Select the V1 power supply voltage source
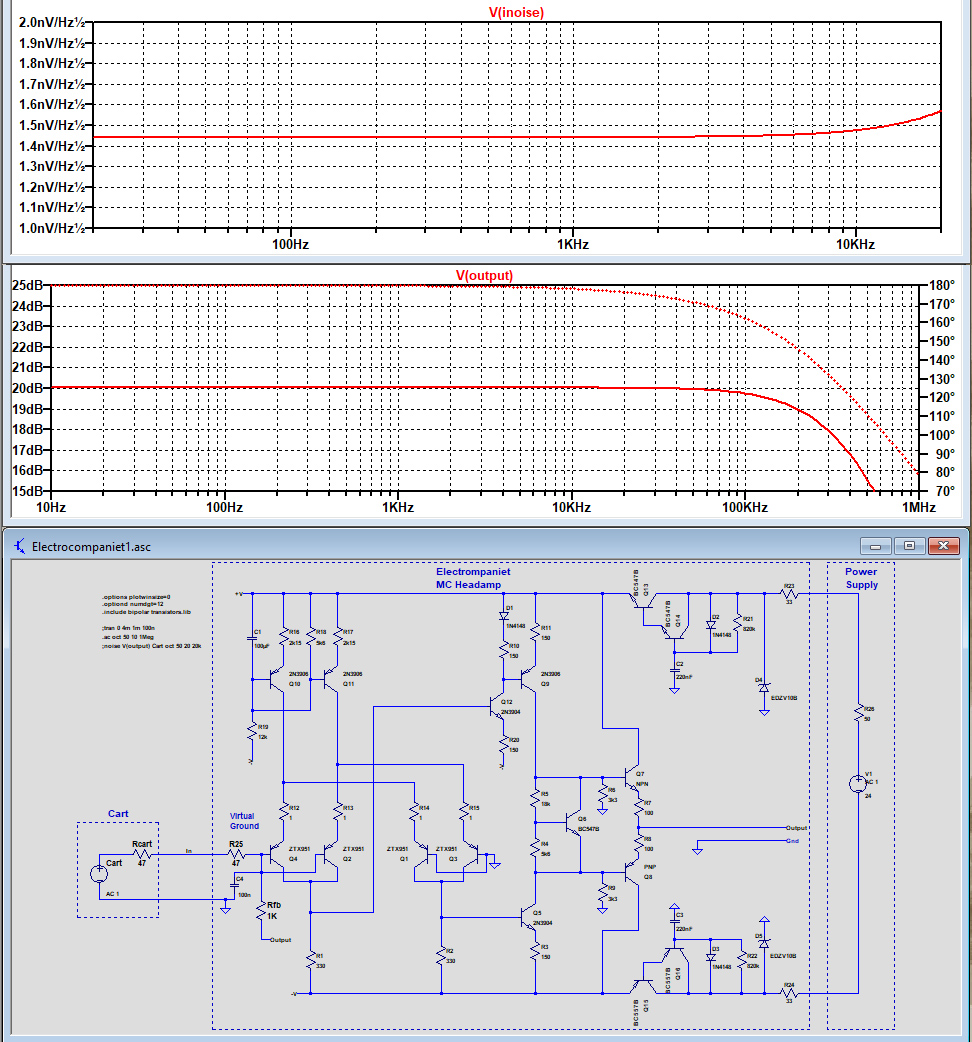The image size is (972, 1042). tap(858, 783)
